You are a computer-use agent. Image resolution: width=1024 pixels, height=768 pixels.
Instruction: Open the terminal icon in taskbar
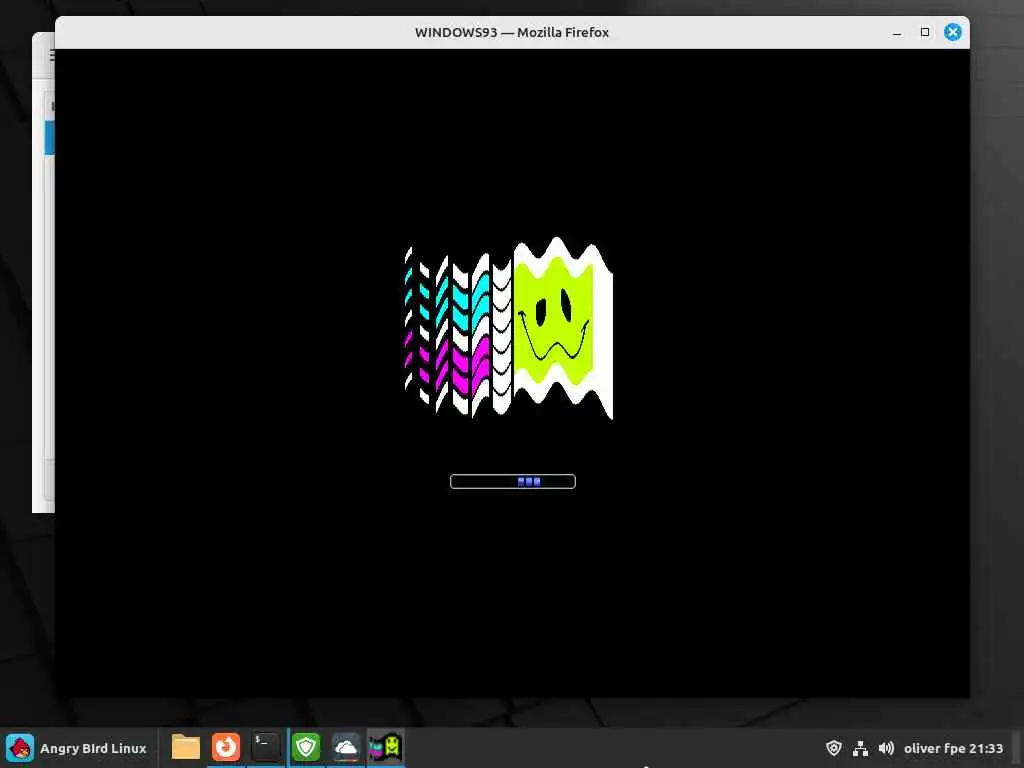click(266, 747)
